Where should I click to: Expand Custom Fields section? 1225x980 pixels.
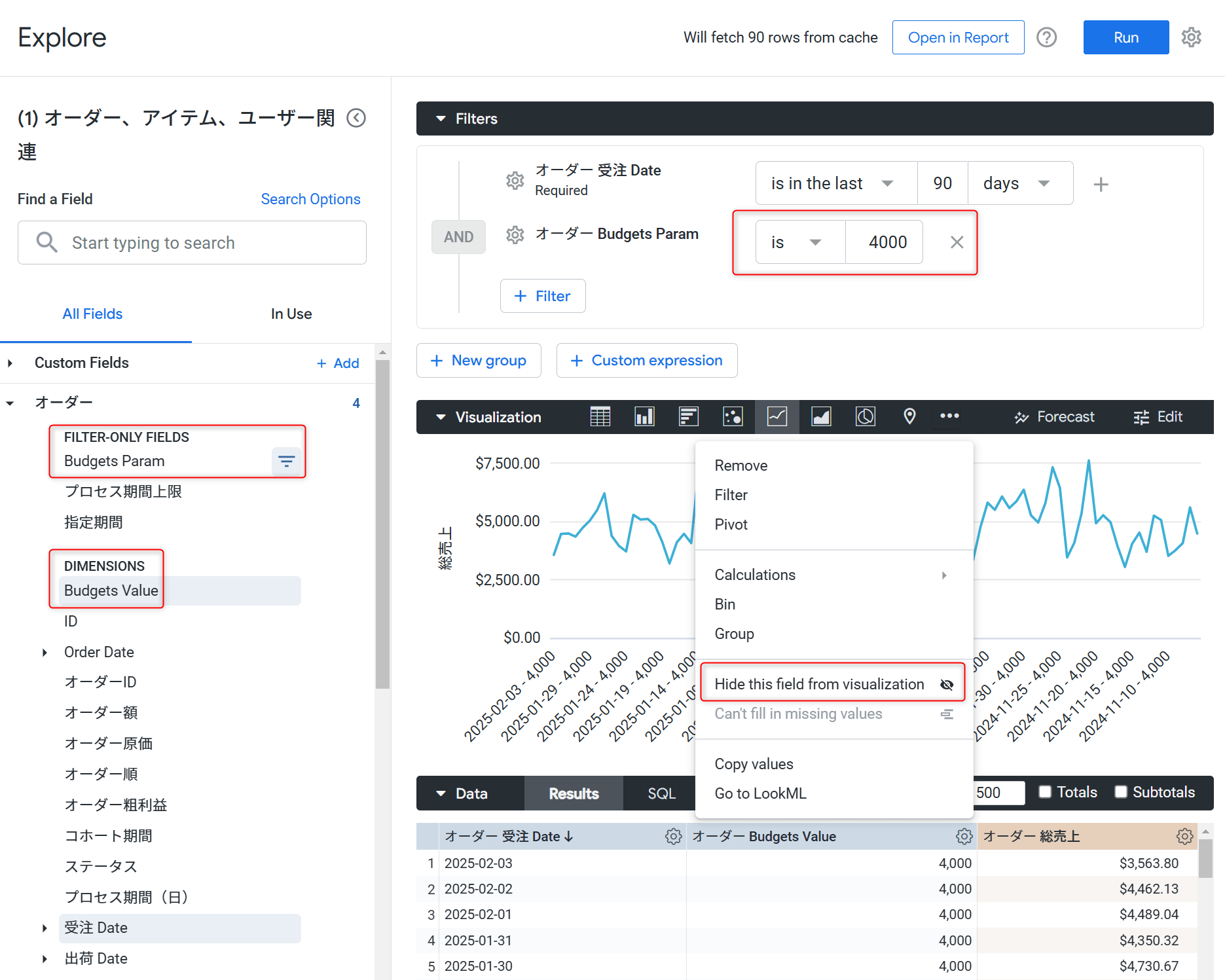click(x=10, y=363)
